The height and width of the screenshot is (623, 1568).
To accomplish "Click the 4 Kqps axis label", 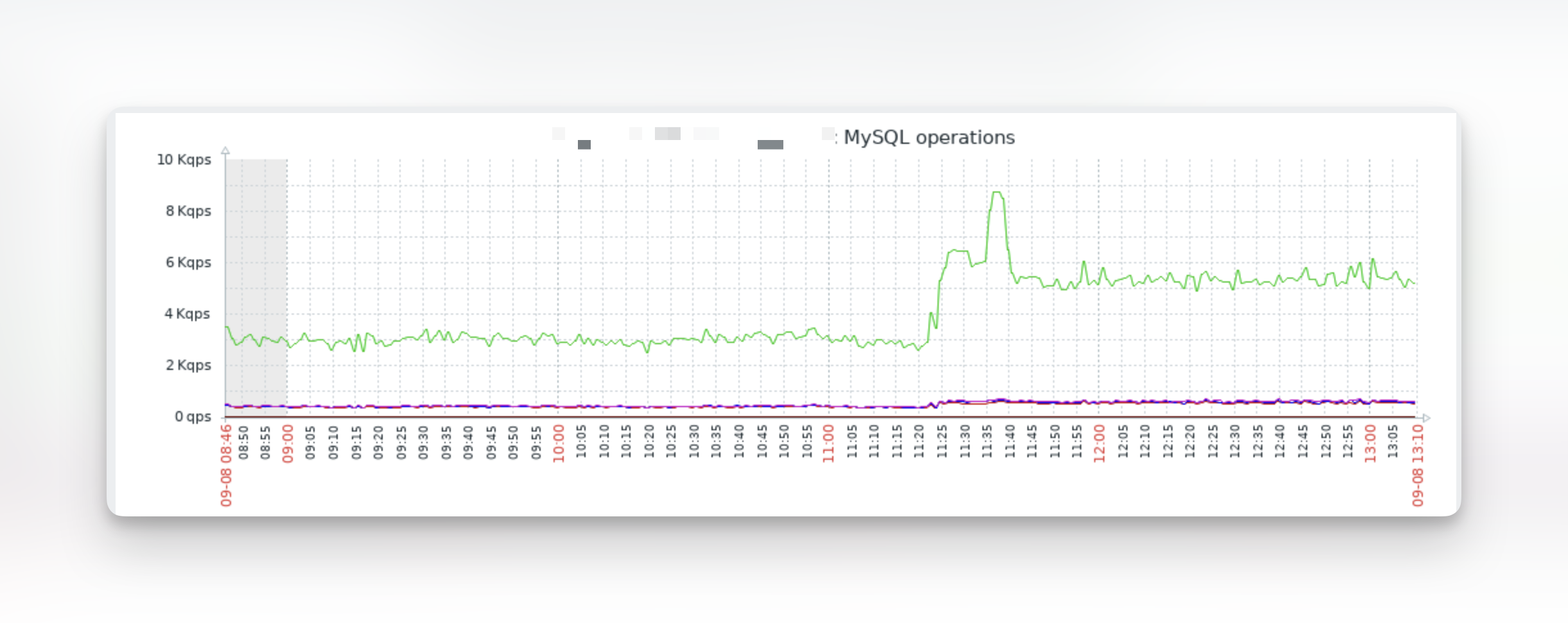I will pyautogui.click(x=187, y=314).
